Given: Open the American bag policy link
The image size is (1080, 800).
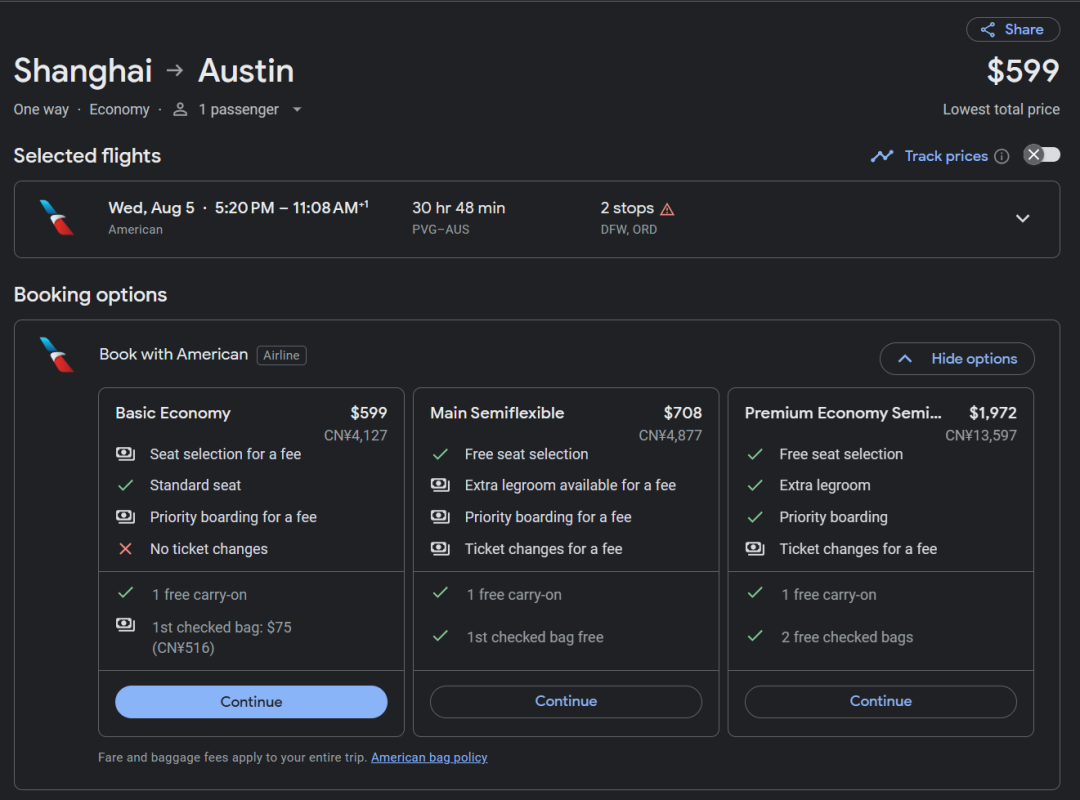Looking at the screenshot, I should click(429, 758).
